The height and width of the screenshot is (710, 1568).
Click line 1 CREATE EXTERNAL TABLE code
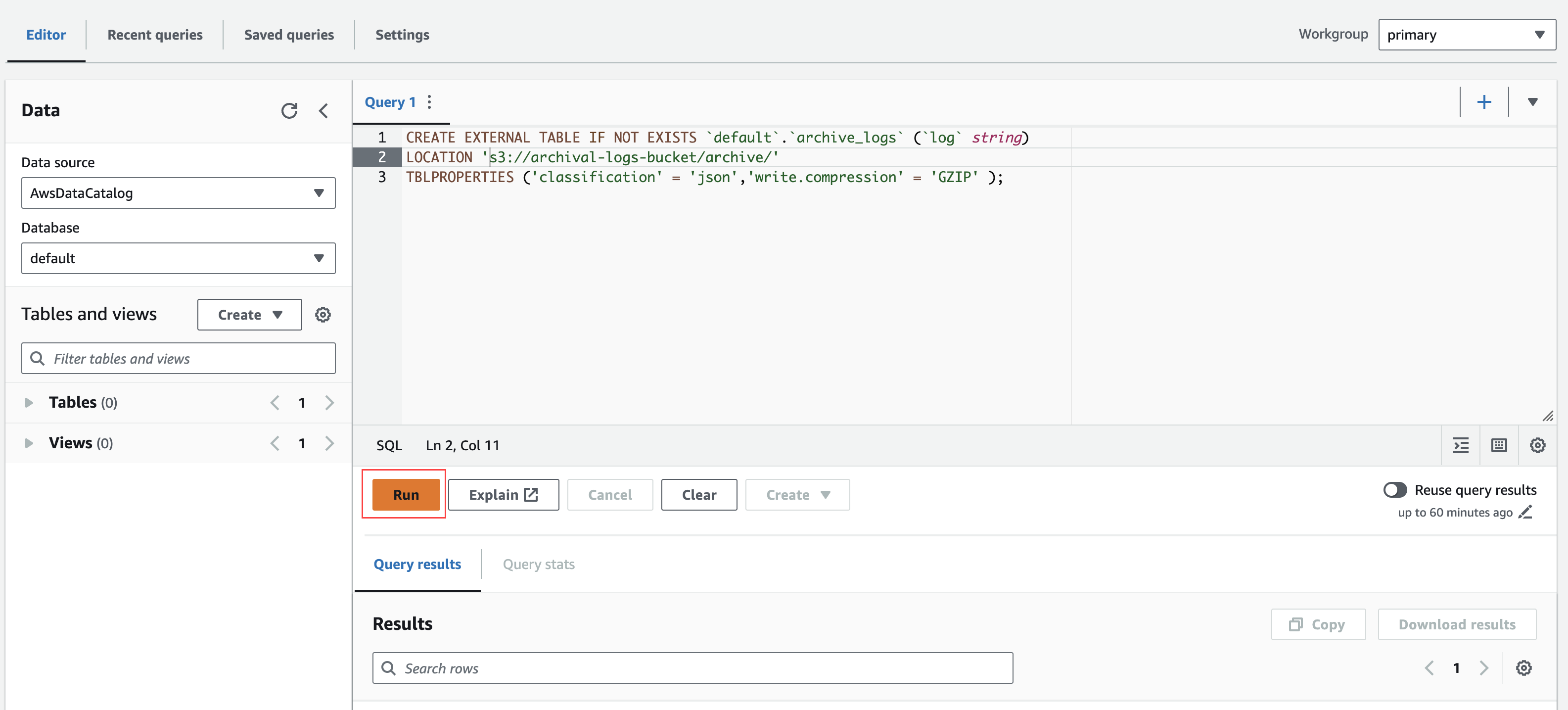point(717,138)
